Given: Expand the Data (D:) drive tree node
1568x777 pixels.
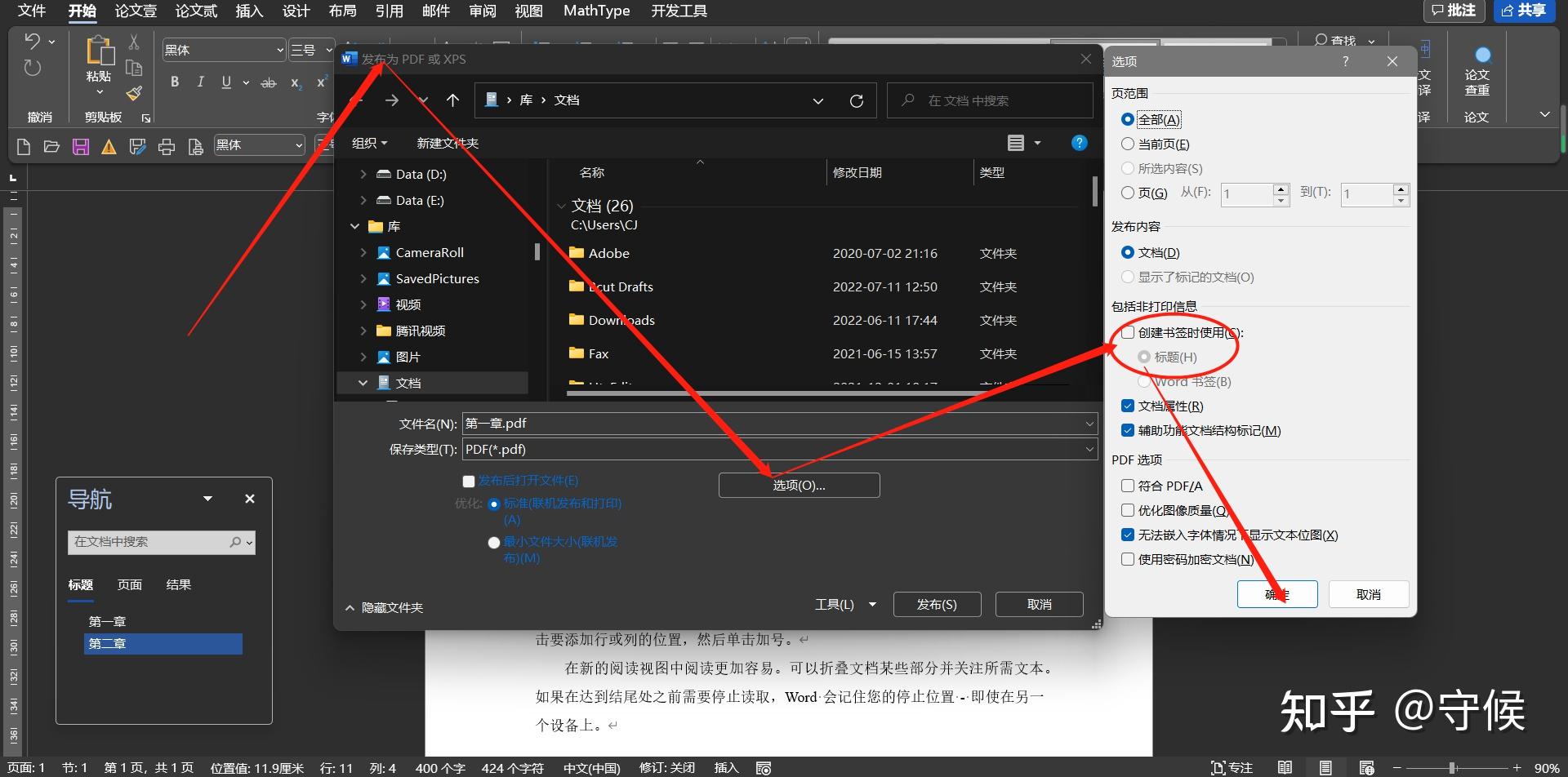Looking at the screenshot, I should click(x=363, y=175).
